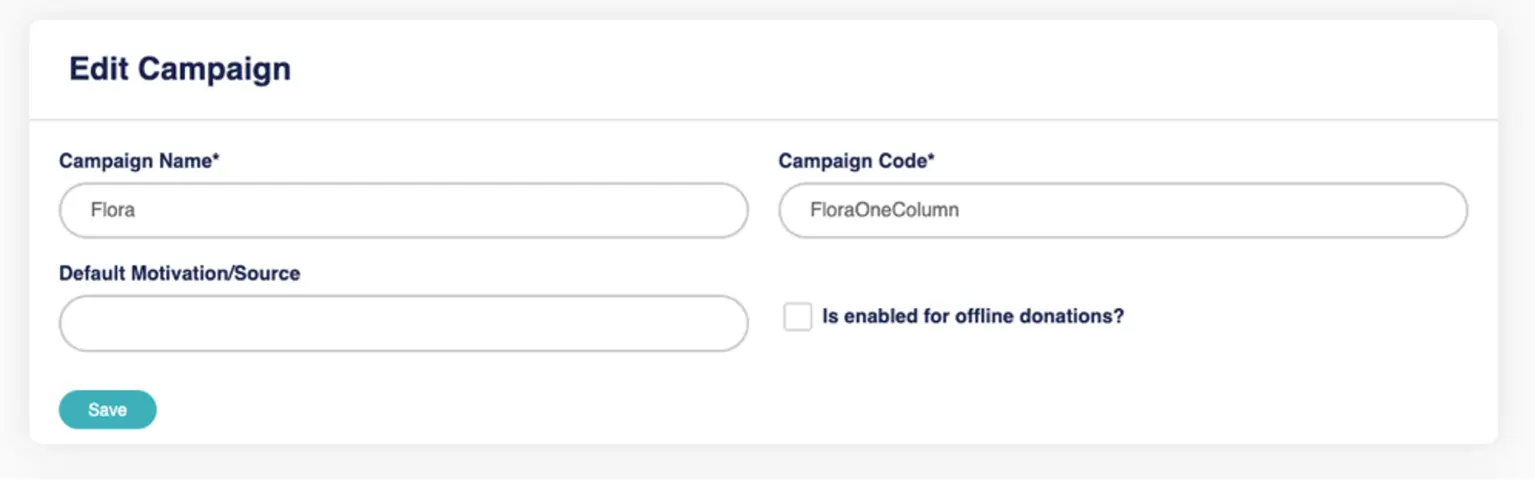Enable the offline donations checkbox

(x=797, y=317)
